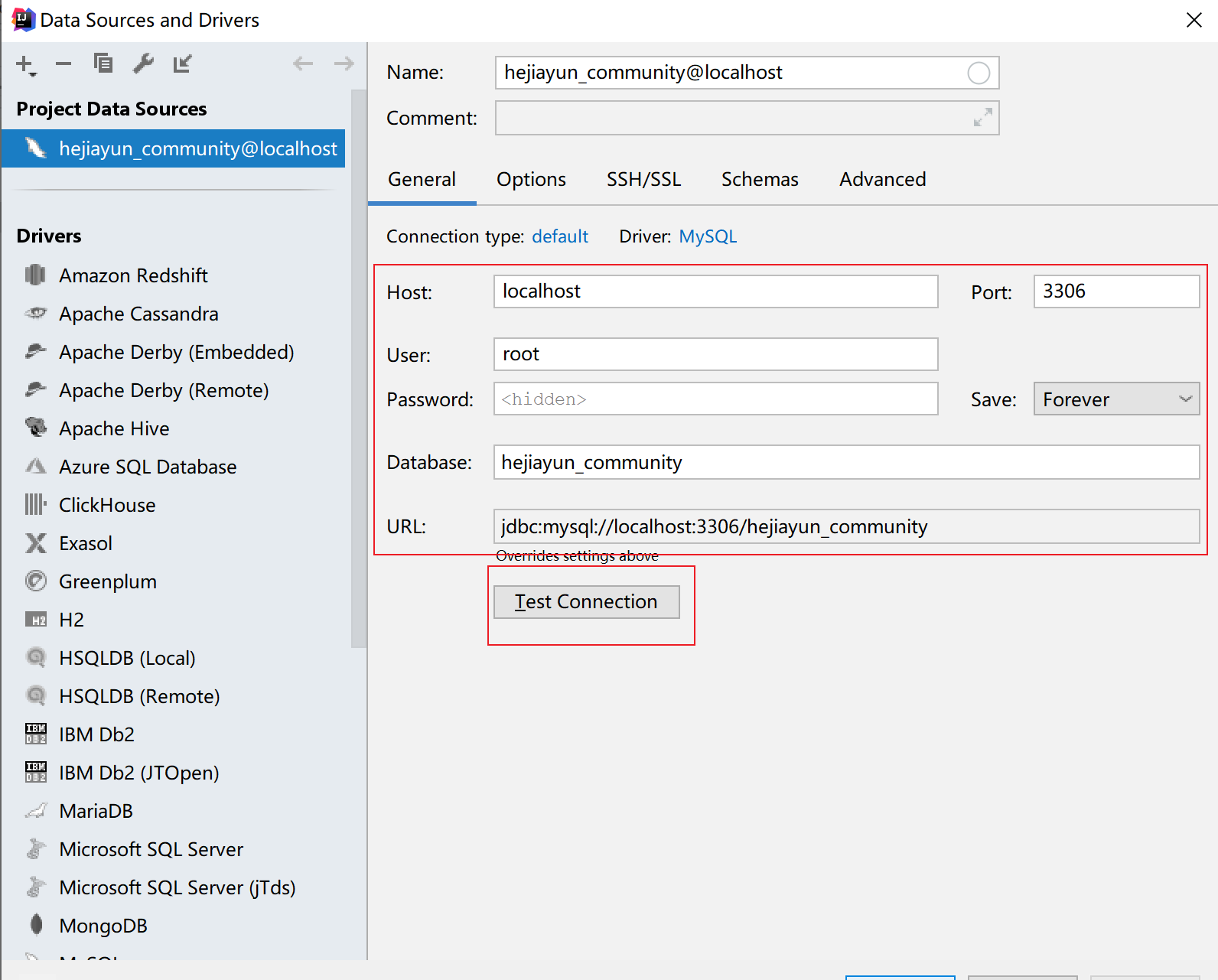The height and width of the screenshot is (980, 1218).
Task: Change connection type via default link
Action: click(x=560, y=236)
